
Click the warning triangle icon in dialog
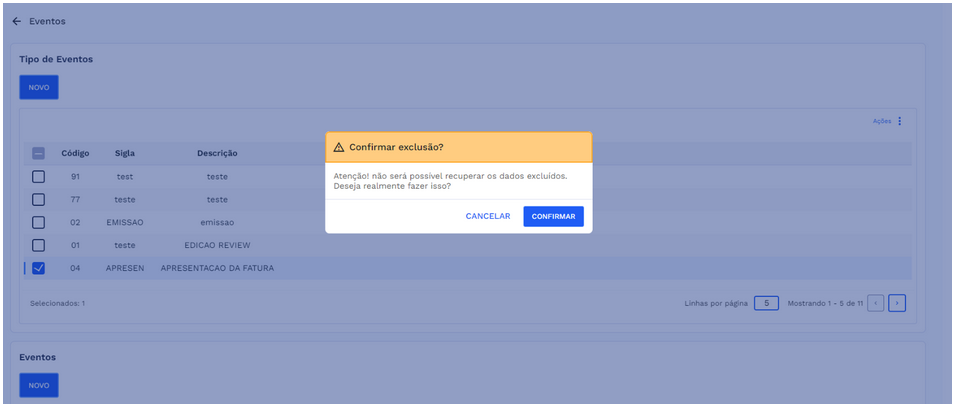click(x=339, y=147)
